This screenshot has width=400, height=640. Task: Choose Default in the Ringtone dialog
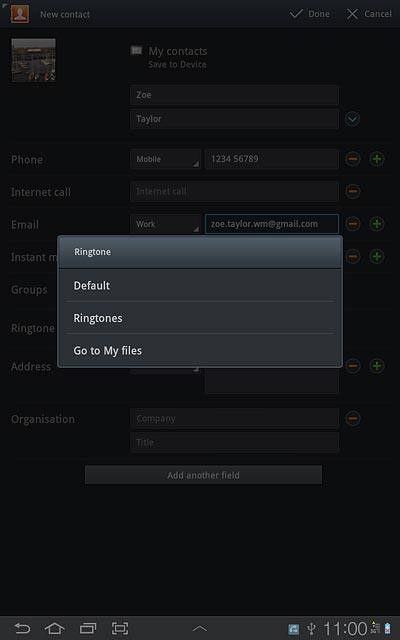200,285
